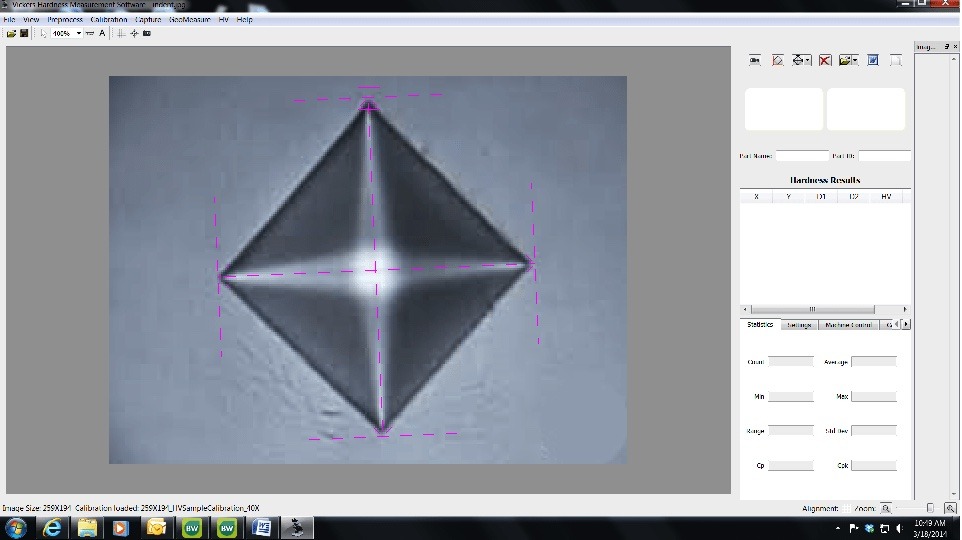The width and height of the screenshot is (962, 540).
Task: Select the text annotation 'A' tool
Action: pos(102,33)
